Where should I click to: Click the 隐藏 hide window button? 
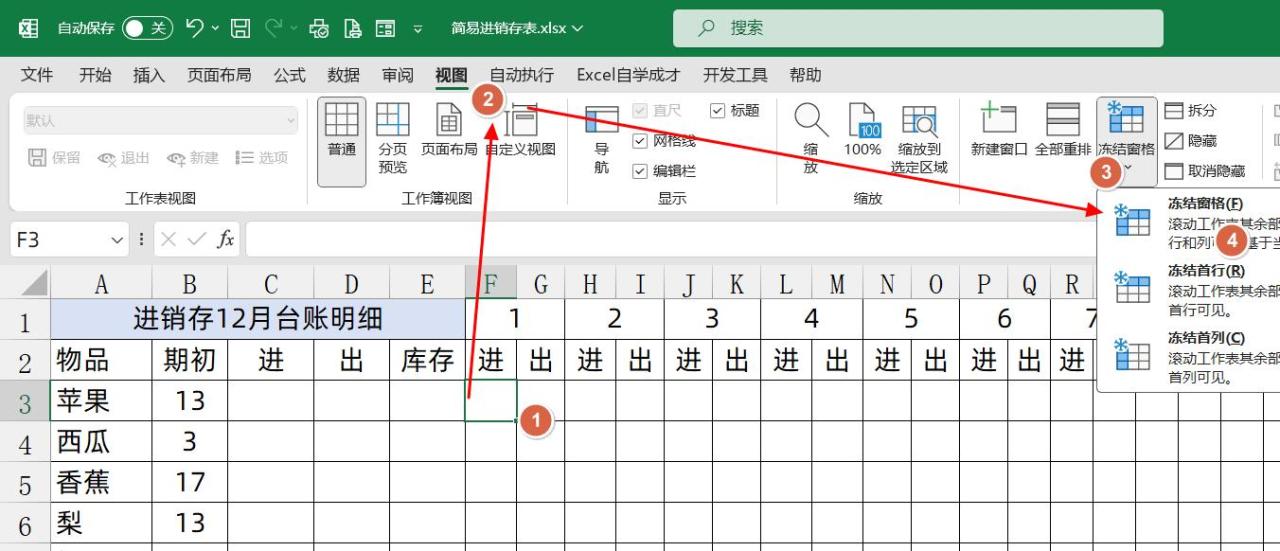[1190, 141]
